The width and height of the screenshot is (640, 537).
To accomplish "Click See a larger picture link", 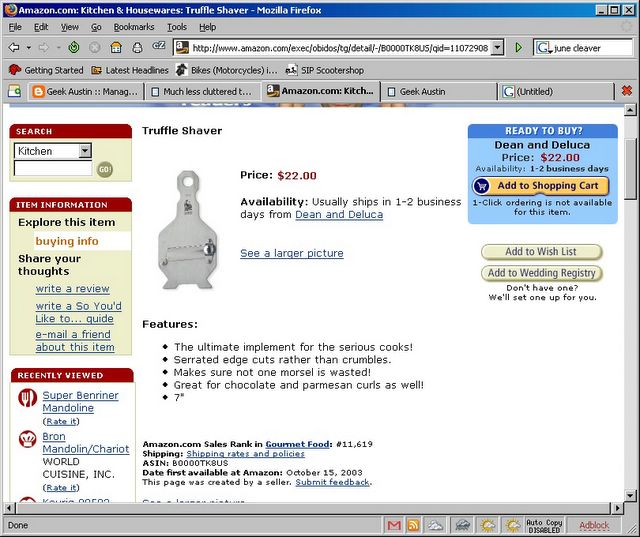I will [291, 253].
